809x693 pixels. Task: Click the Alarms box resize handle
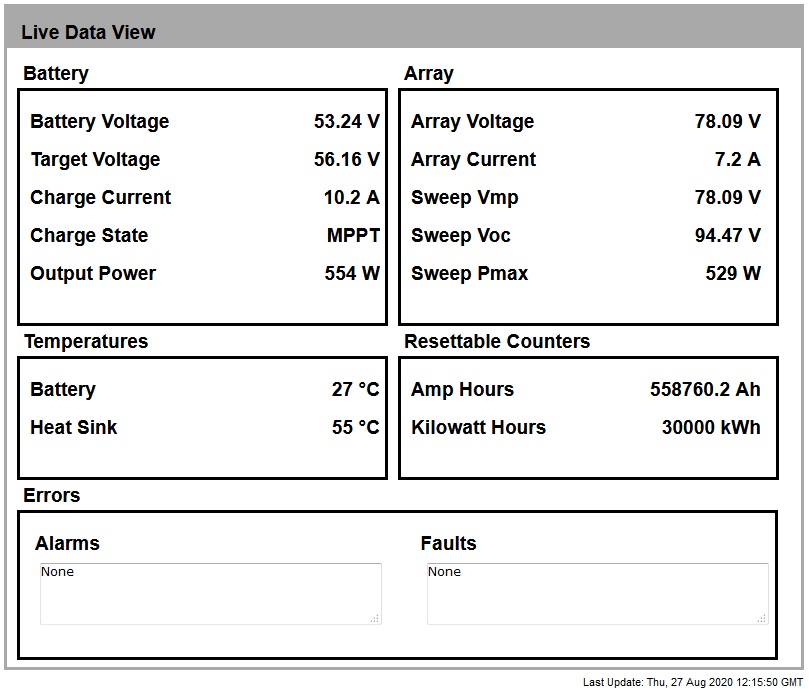coord(375,619)
